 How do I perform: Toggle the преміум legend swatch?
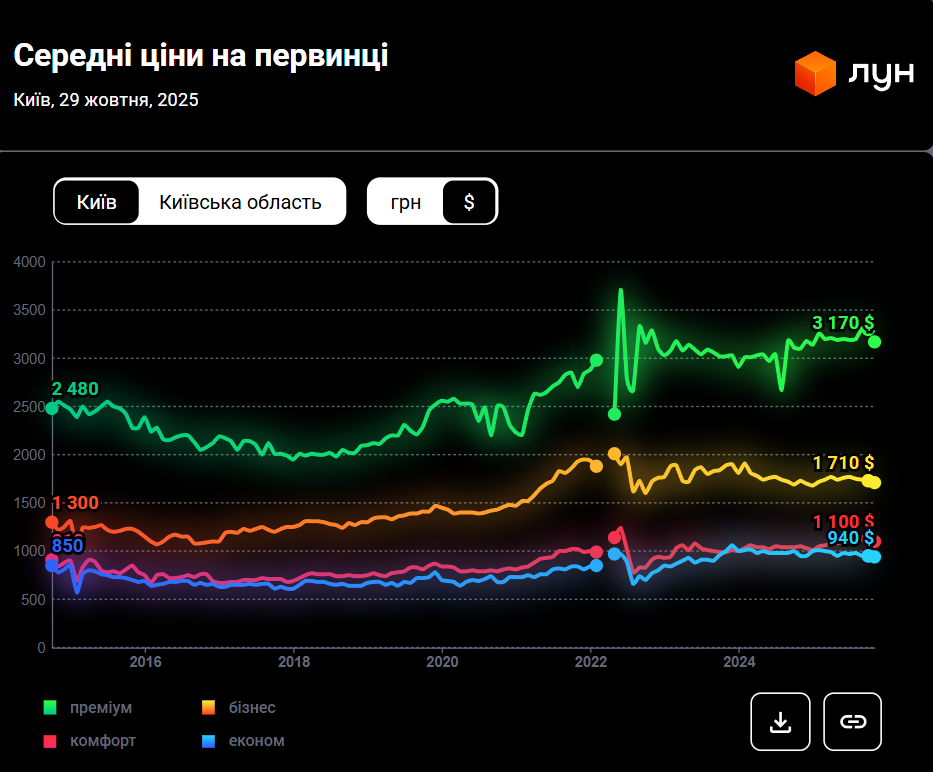(51, 708)
